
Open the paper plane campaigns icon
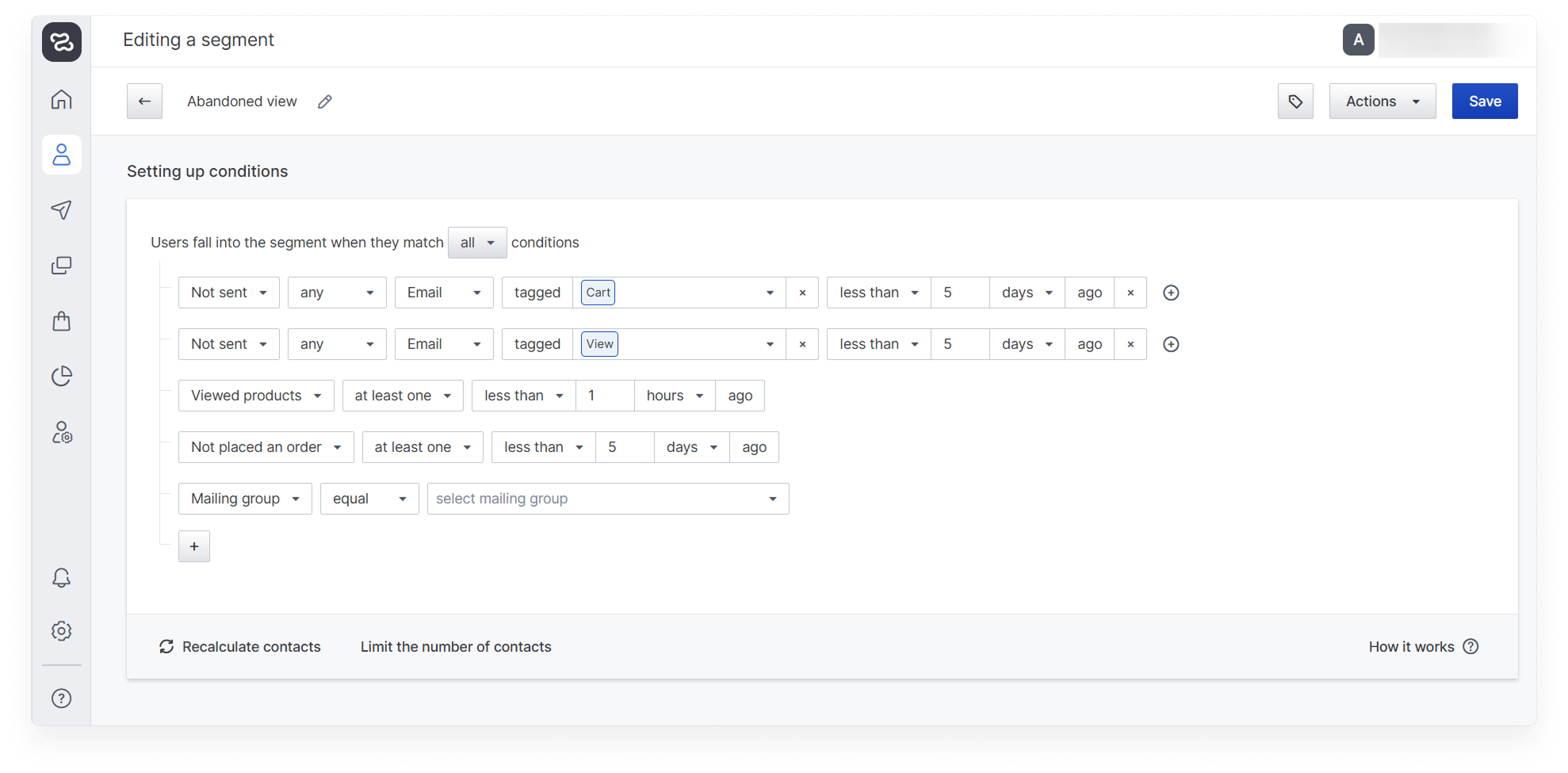click(62, 210)
